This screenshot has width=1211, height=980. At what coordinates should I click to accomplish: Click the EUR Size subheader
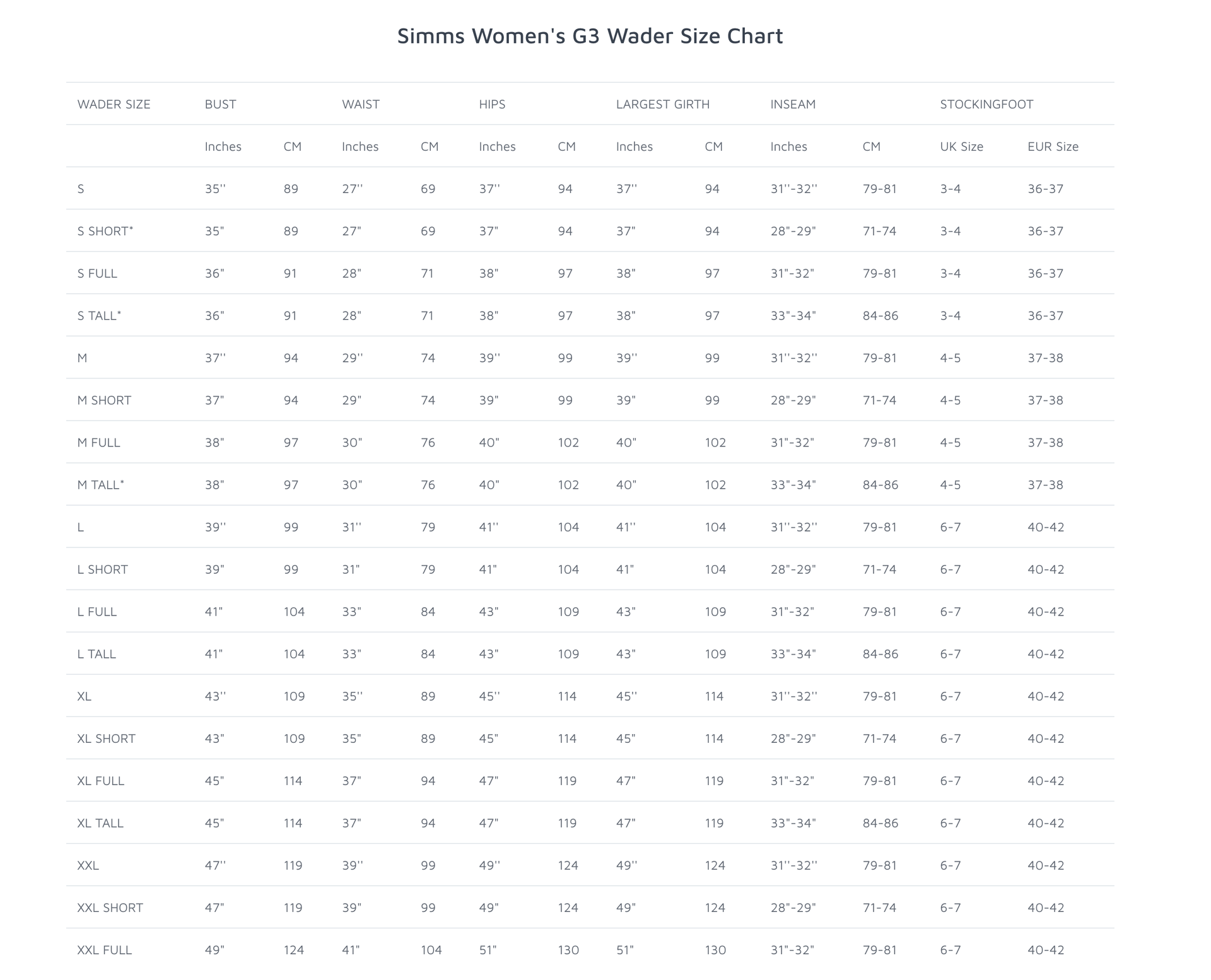tap(1053, 146)
